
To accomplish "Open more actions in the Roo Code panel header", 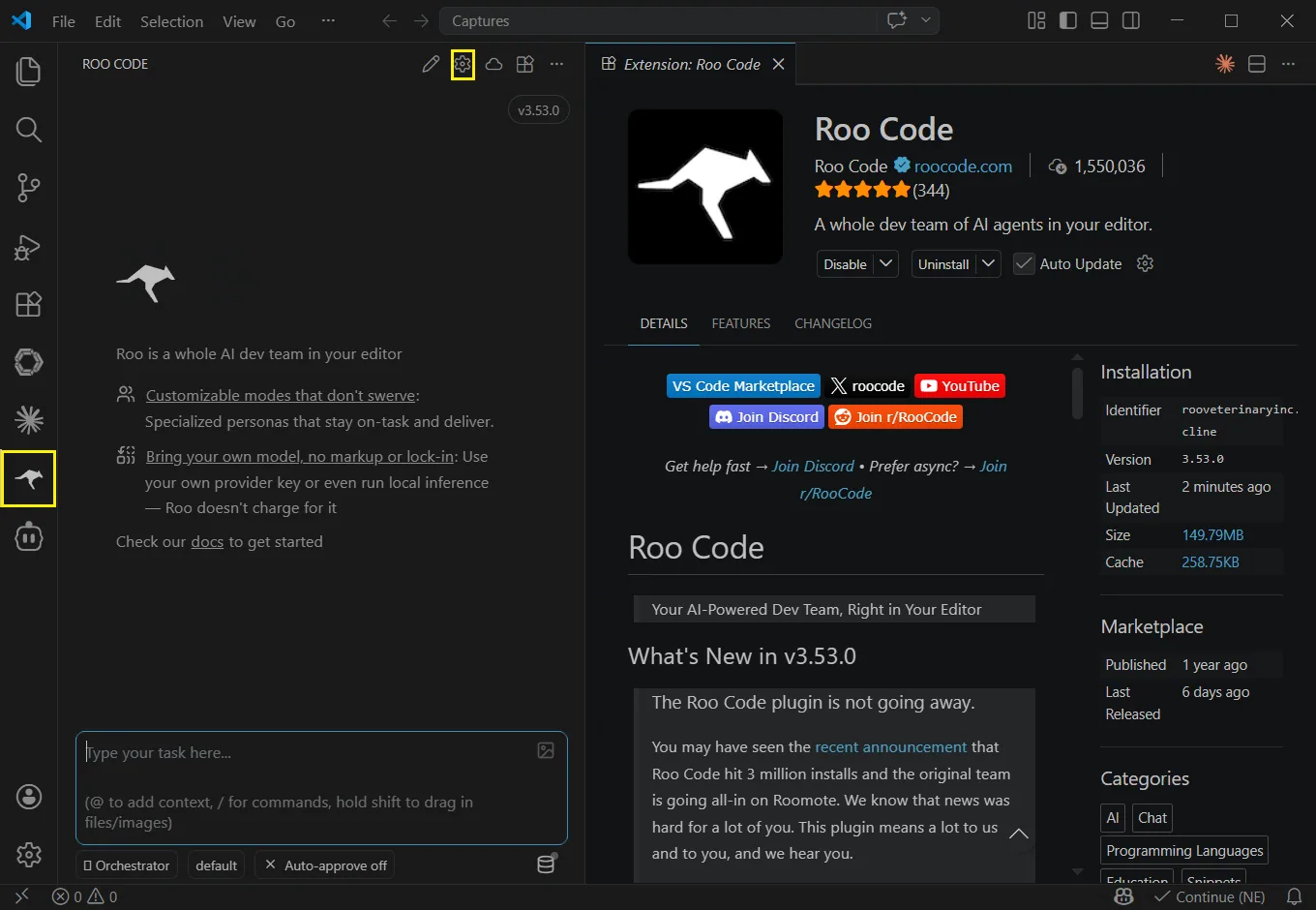I will pyautogui.click(x=556, y=64).
